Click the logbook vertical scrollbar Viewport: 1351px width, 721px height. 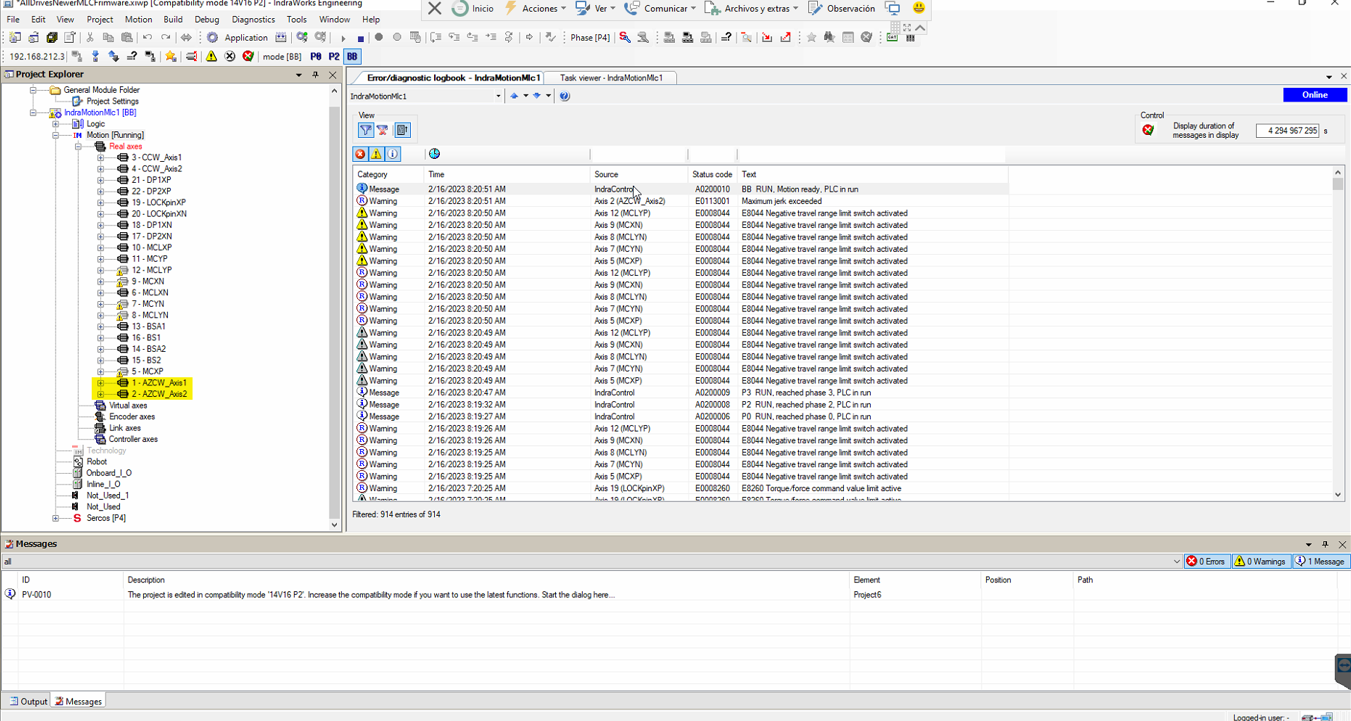[x=1338, y=335]
